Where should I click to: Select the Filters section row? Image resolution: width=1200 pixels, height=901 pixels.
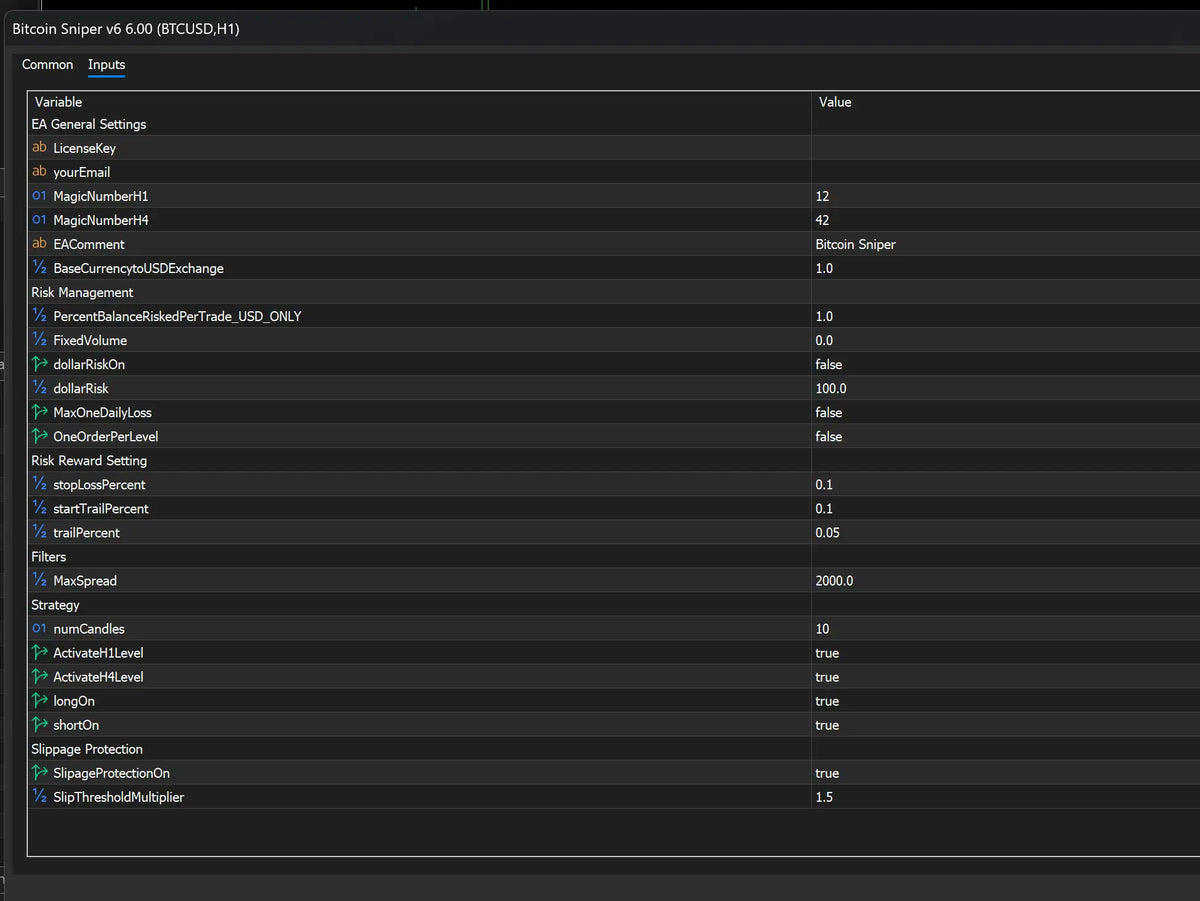613,556
